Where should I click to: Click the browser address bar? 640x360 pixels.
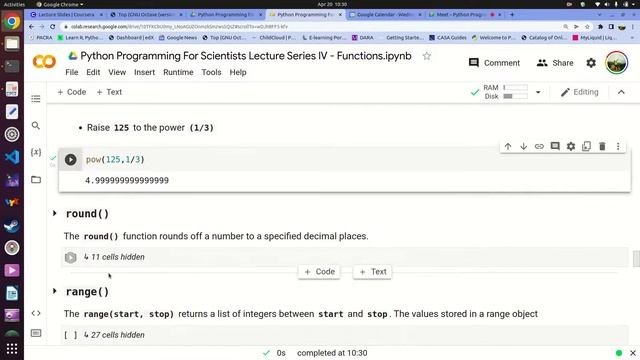coord(310,27)
